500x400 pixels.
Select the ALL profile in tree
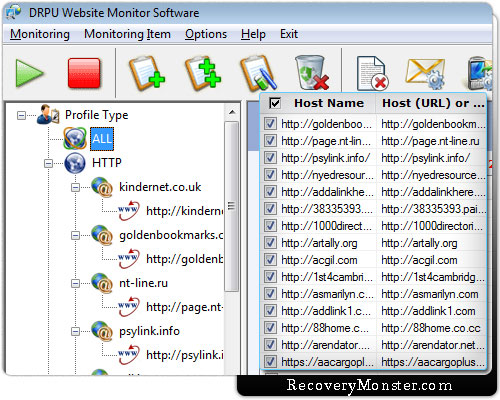click(102, 139)
